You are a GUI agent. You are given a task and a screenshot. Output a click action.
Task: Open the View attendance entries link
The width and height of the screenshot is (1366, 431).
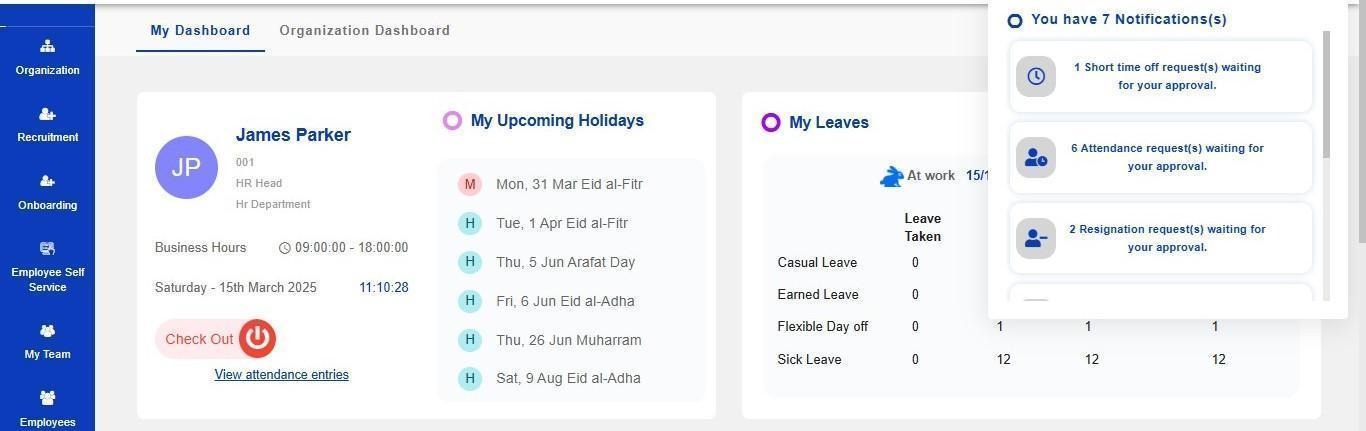[x=281, y=375]
